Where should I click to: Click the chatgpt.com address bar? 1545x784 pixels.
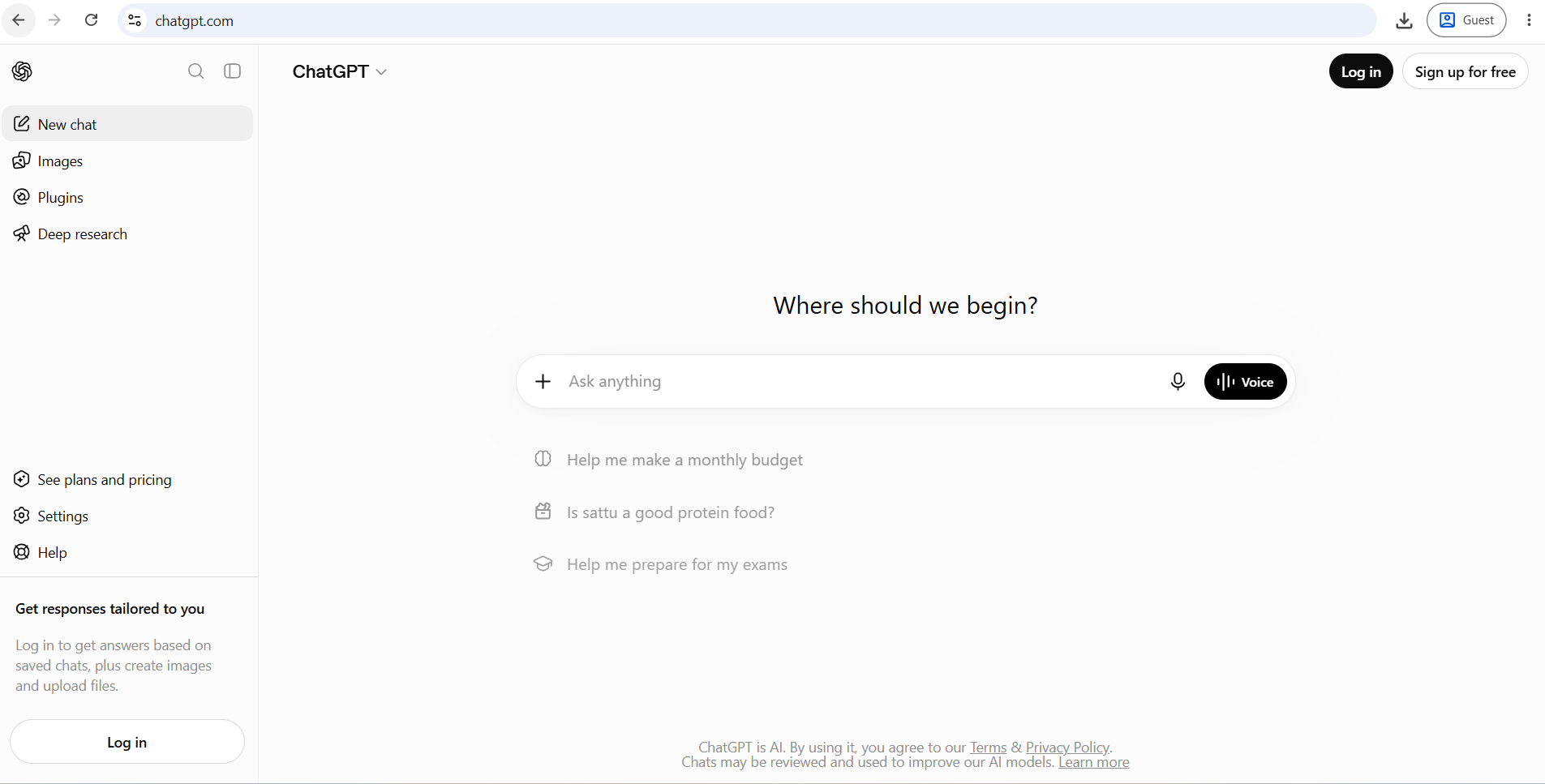[746, 20]
